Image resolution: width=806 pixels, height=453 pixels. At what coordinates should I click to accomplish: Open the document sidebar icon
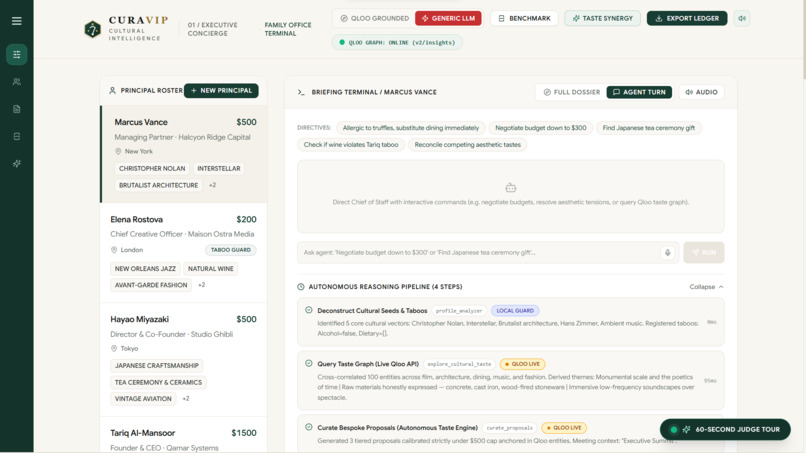pos(16,109)
